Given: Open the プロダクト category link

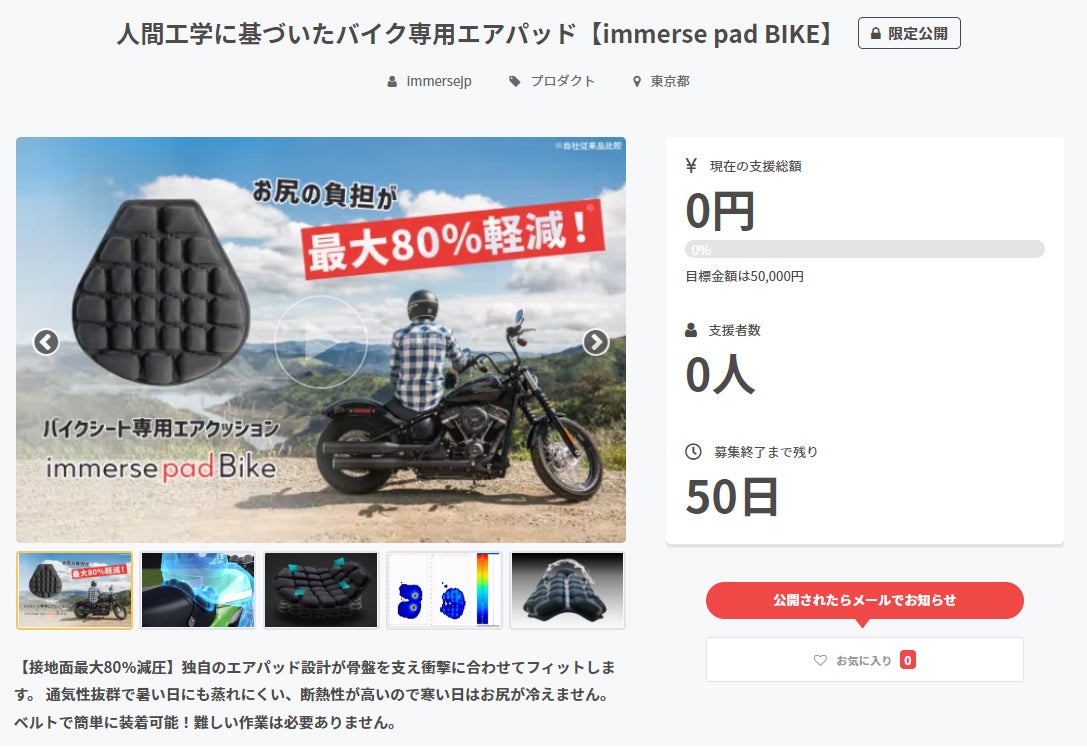Looking at the screenshot, I should click(563, 81).
